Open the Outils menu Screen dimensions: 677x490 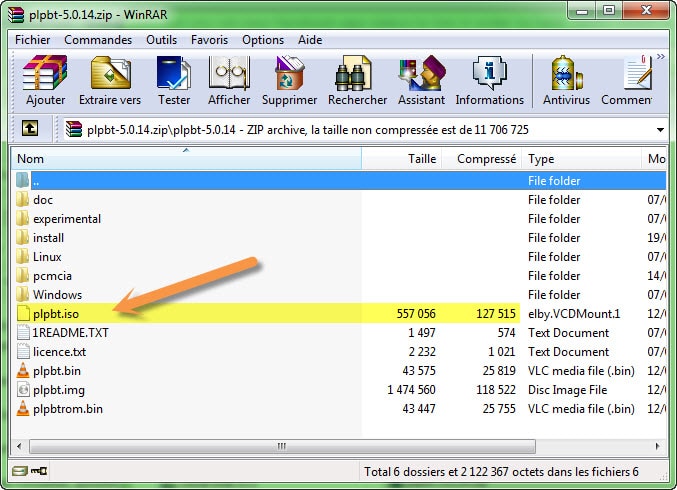point(161,40)
